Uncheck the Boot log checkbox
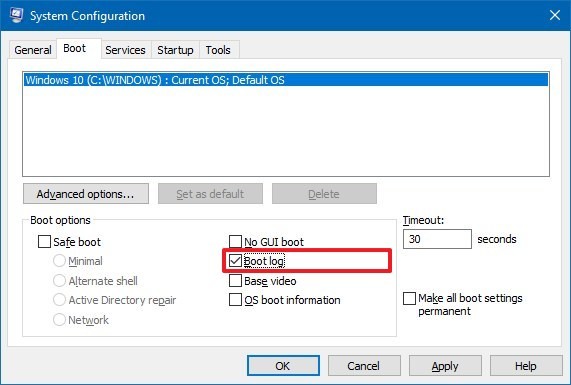The width and height of the screenshot is (571, 385). tap(235, 261)
